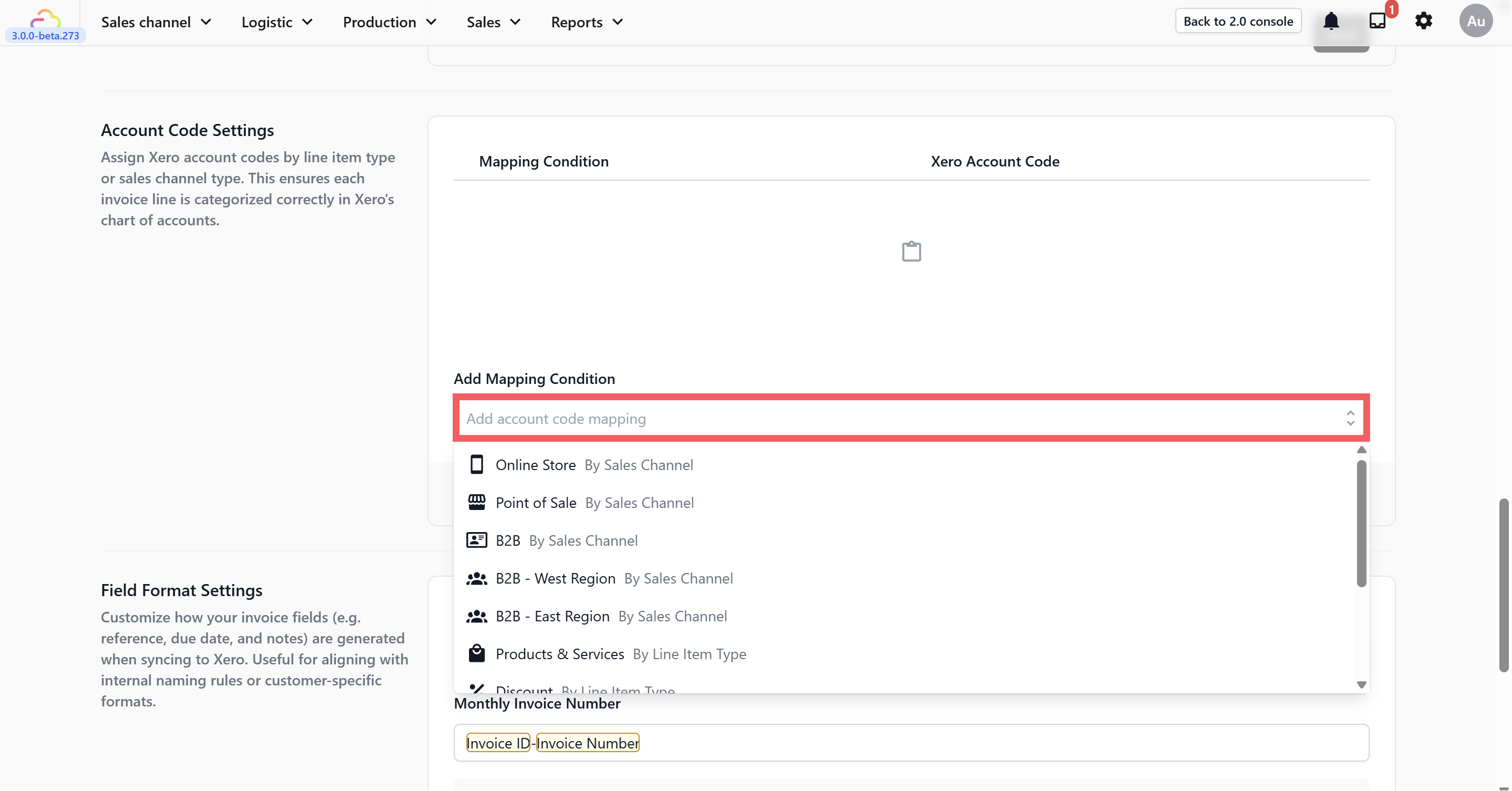Click the Au user avatar

[x=1475, y=21]
